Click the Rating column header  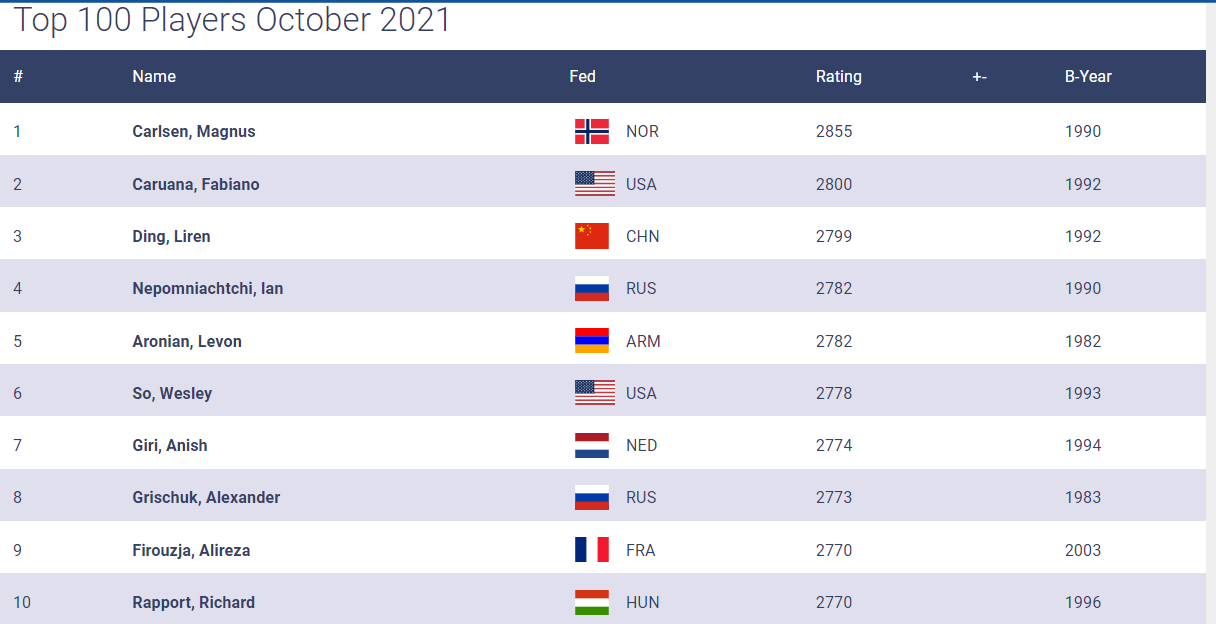[x=838, y=77]
